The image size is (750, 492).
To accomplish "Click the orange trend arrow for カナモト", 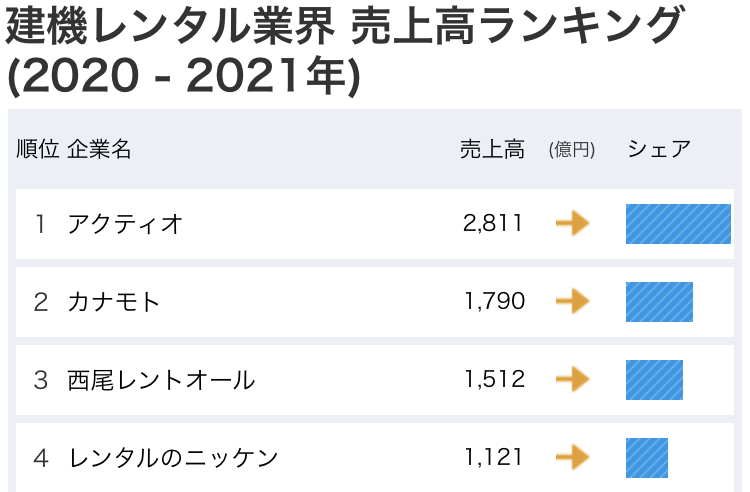I will 572,301.
